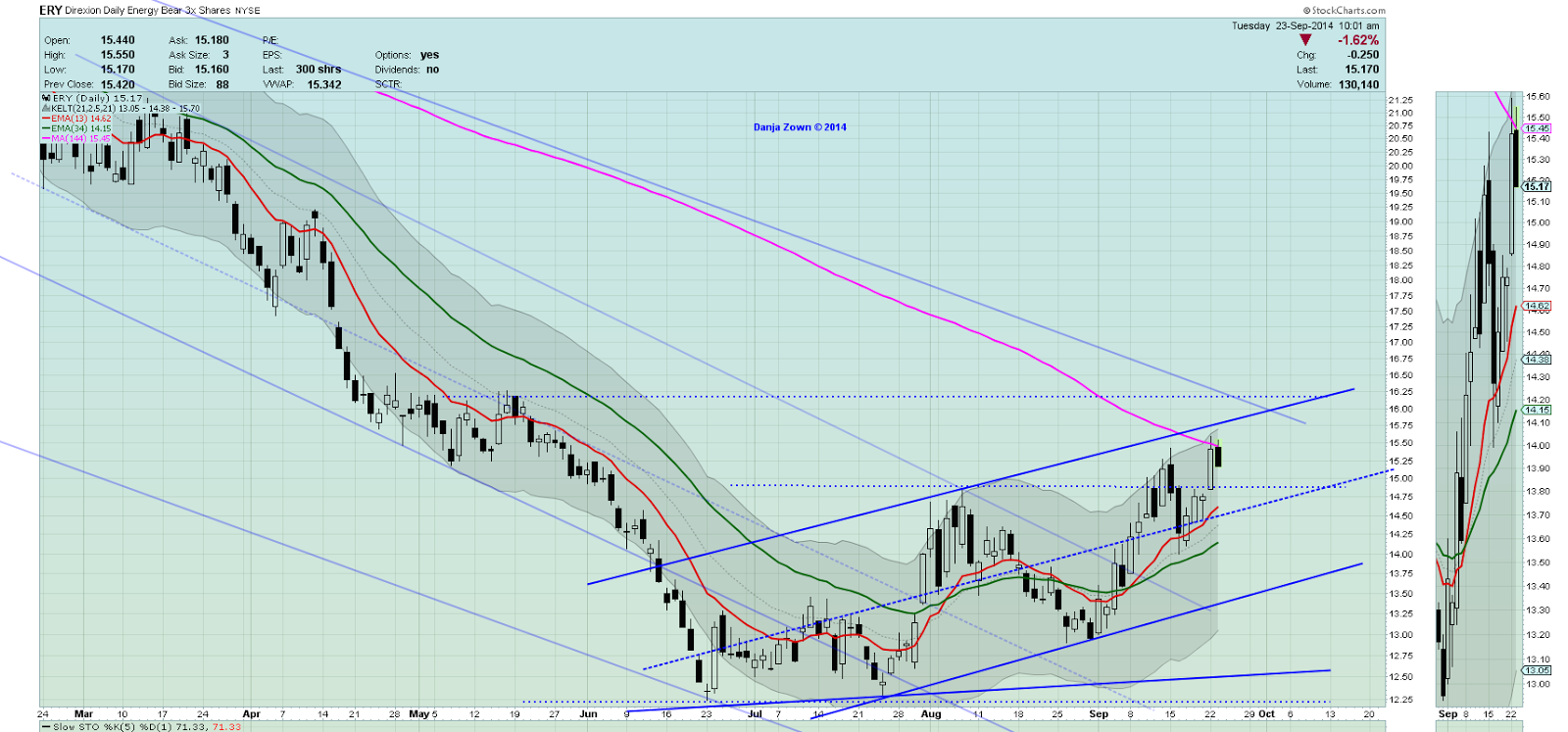This screenshot has width=1568, height=732.
Task: Open the StockCharts.com copyright link
Action: pos(1345,11)
